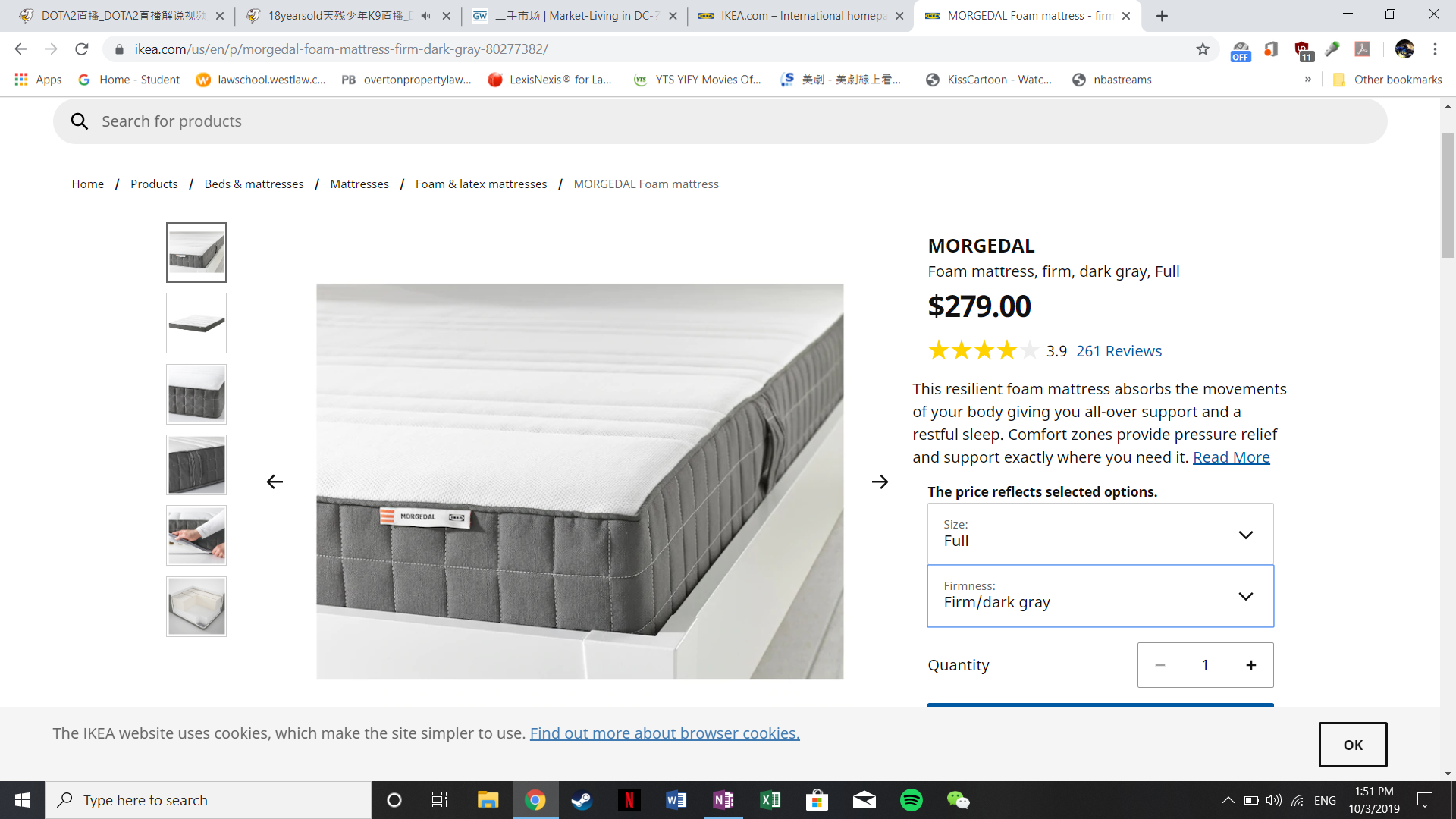The height and width of the screenshot is (819, 1456).
Task: Open Chrome menu three dots
Action: click(1435, 49)
